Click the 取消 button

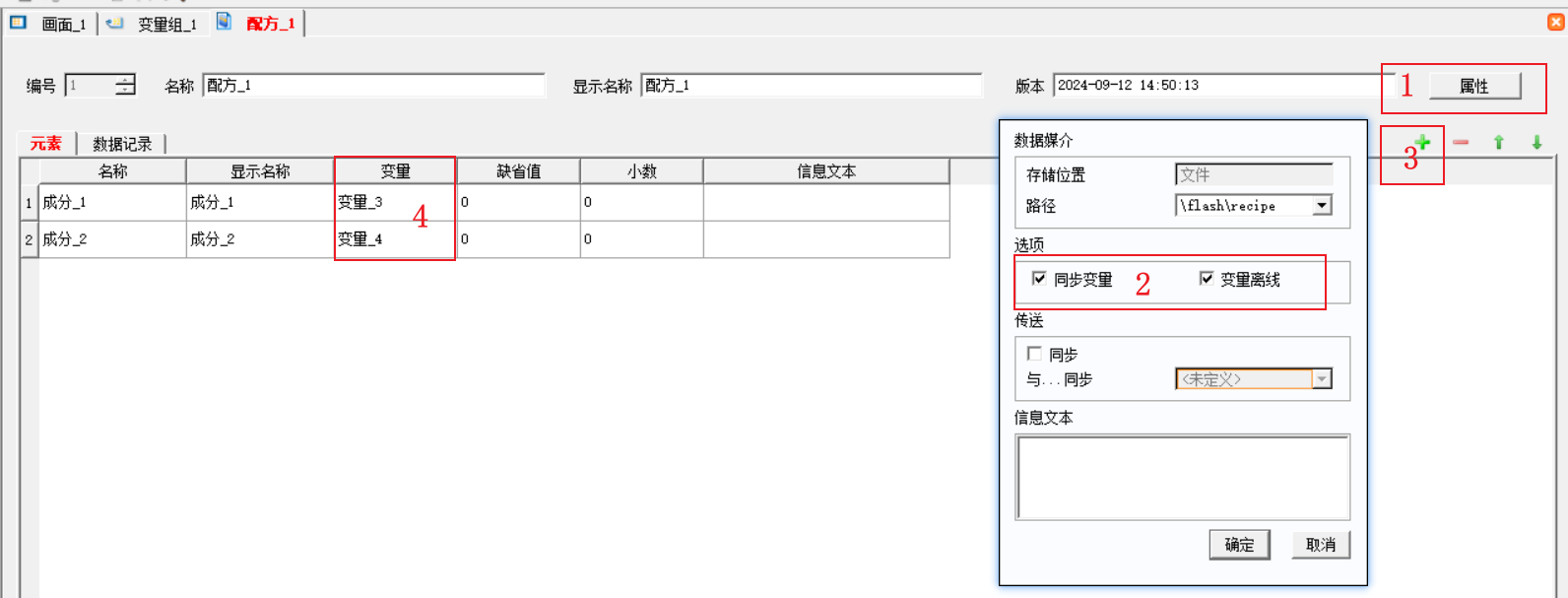click(x=1321, y=545)
